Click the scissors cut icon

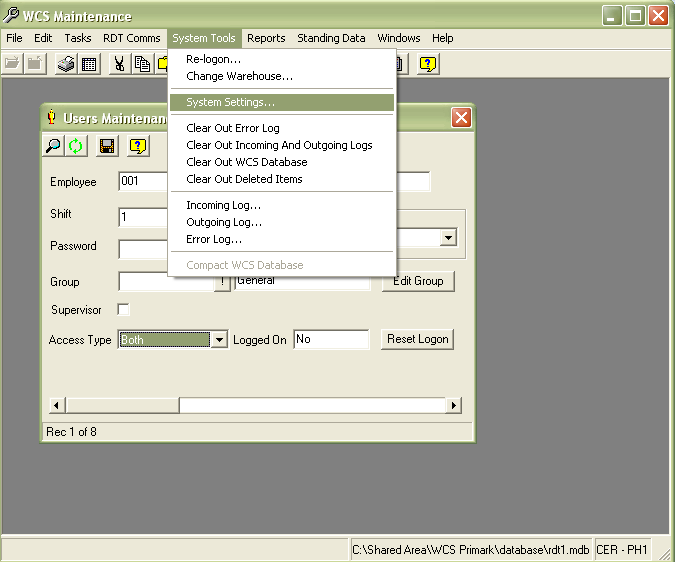[x=120, y=64]
